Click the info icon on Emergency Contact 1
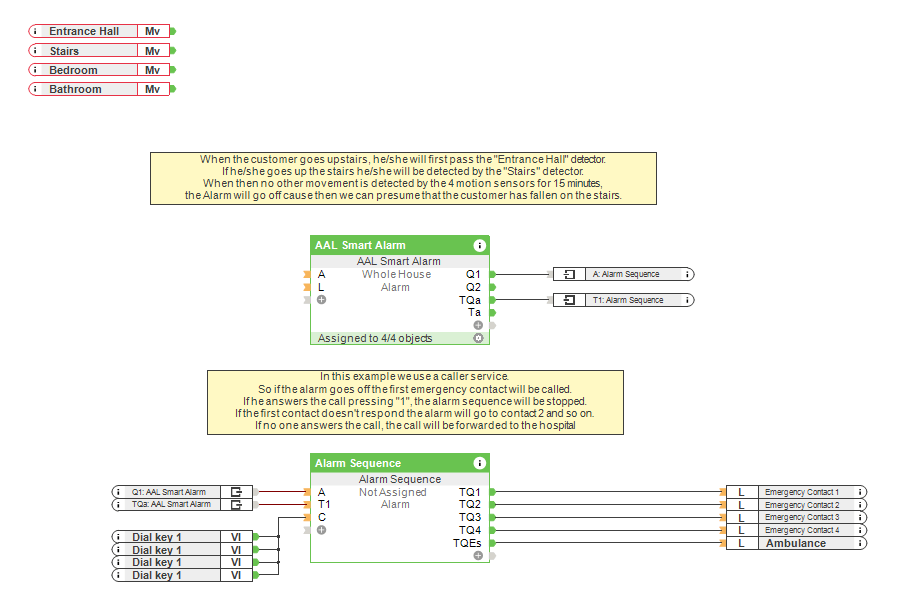The width and height of the screenshot is (909, 611). coord(861,492)
